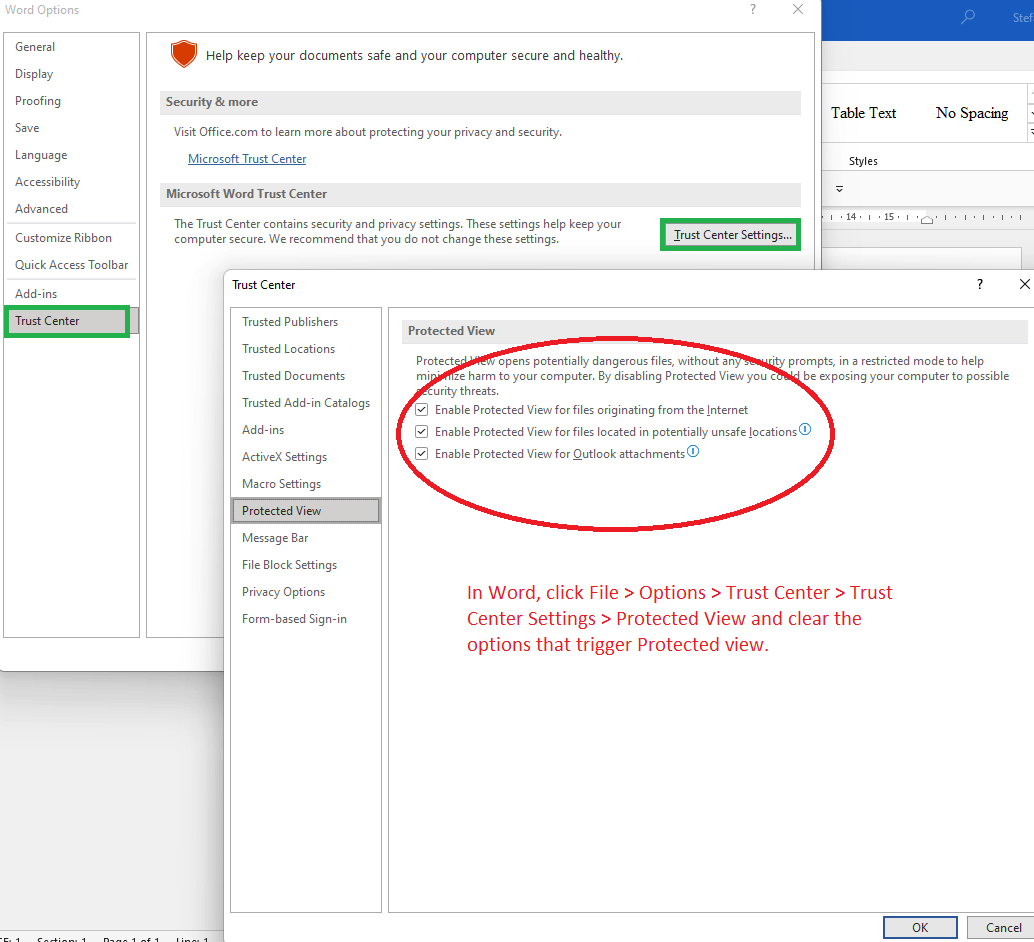
Task: Follow the Microsoft Trust Center link
Action: (247, 159)
